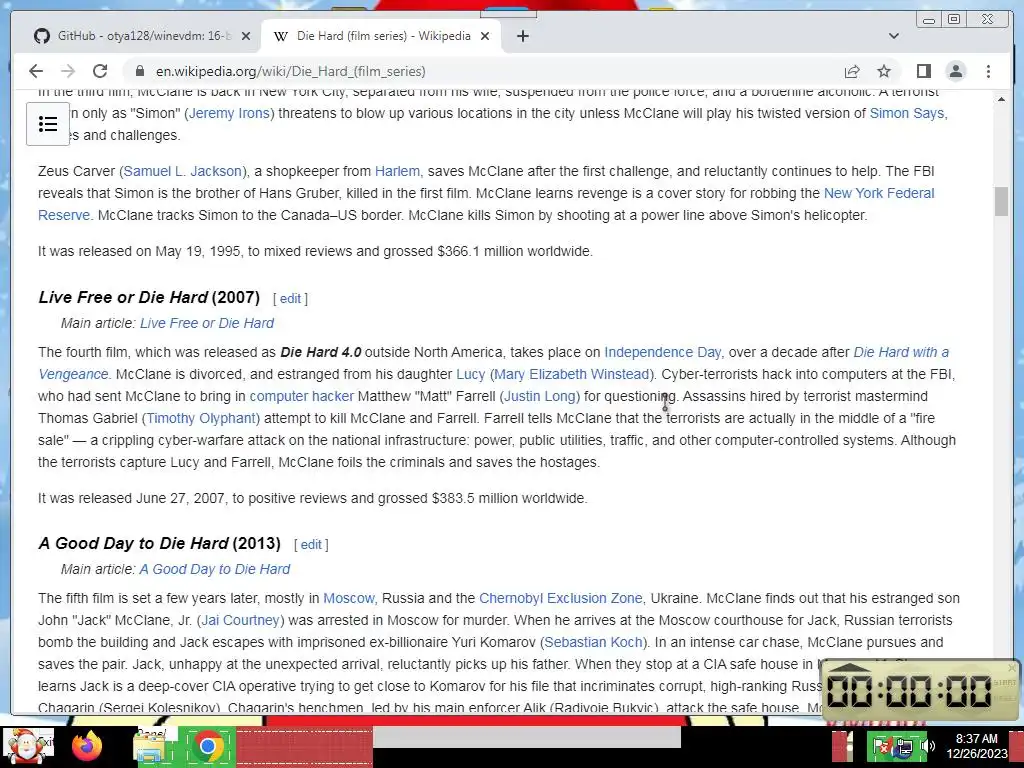Launch Firefox from the taskbar
The width and height of the screenshot is (1024, 768).
(87, 744)
